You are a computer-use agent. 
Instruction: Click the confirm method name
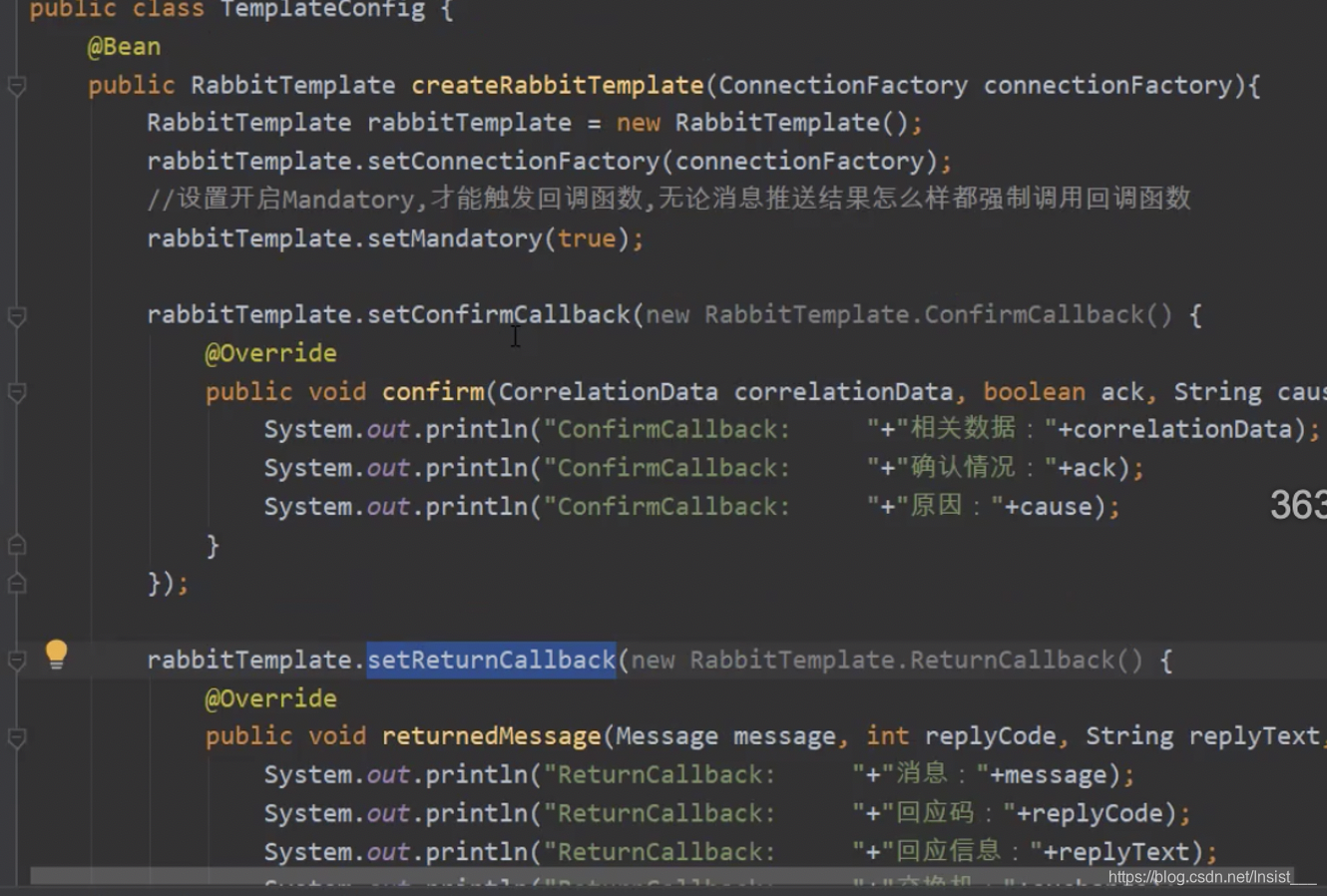(x=433, y=391)
